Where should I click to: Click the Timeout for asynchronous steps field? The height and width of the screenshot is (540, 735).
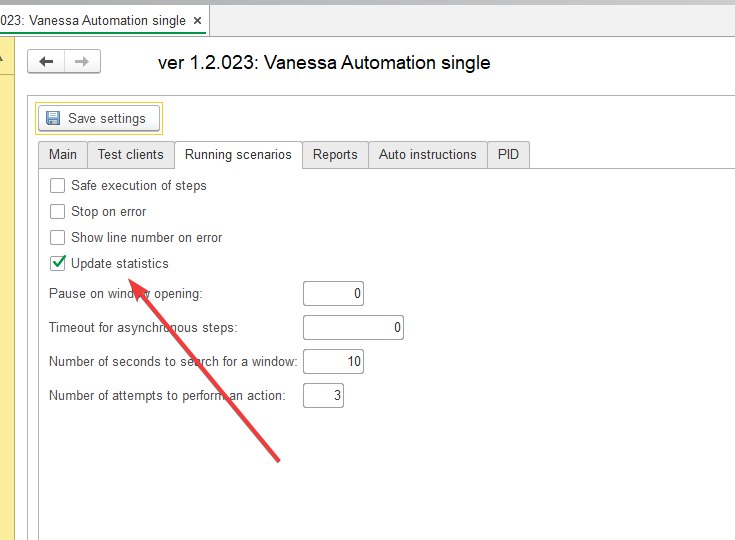(353, 327)
